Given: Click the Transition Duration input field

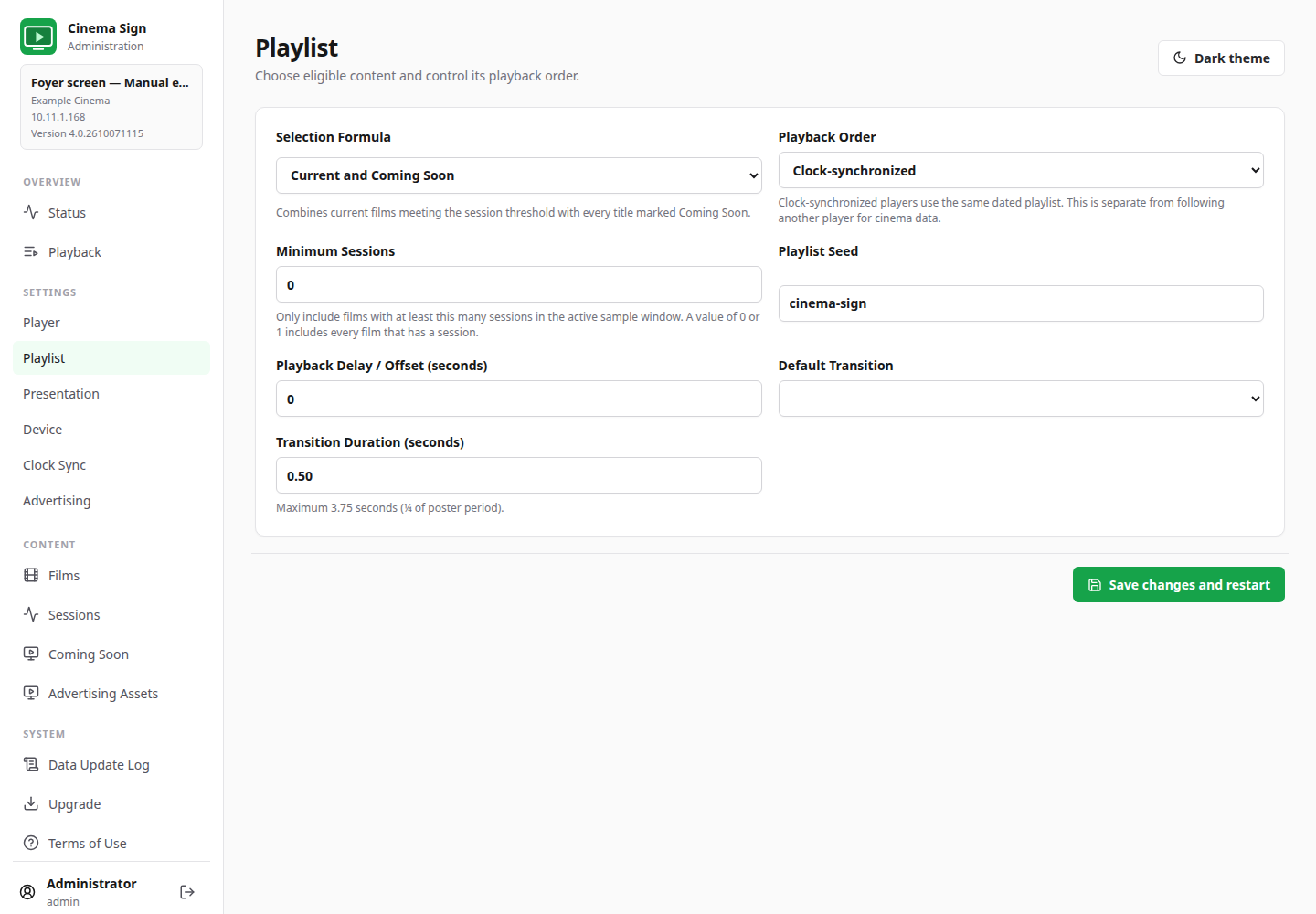Looking at the screenshot, I should (519, 475).
